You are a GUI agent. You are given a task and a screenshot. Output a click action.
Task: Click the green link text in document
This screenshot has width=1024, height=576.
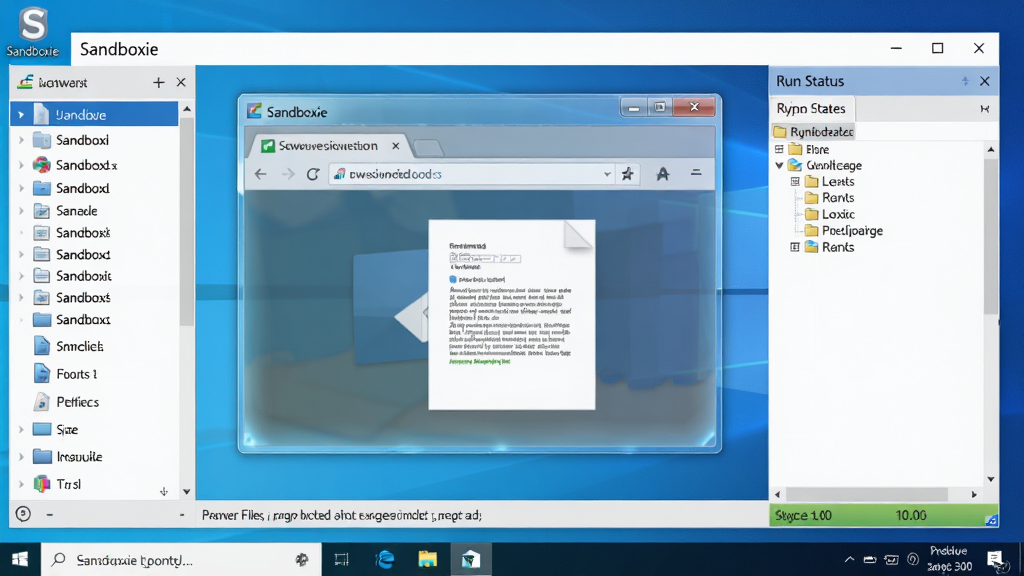479,361
